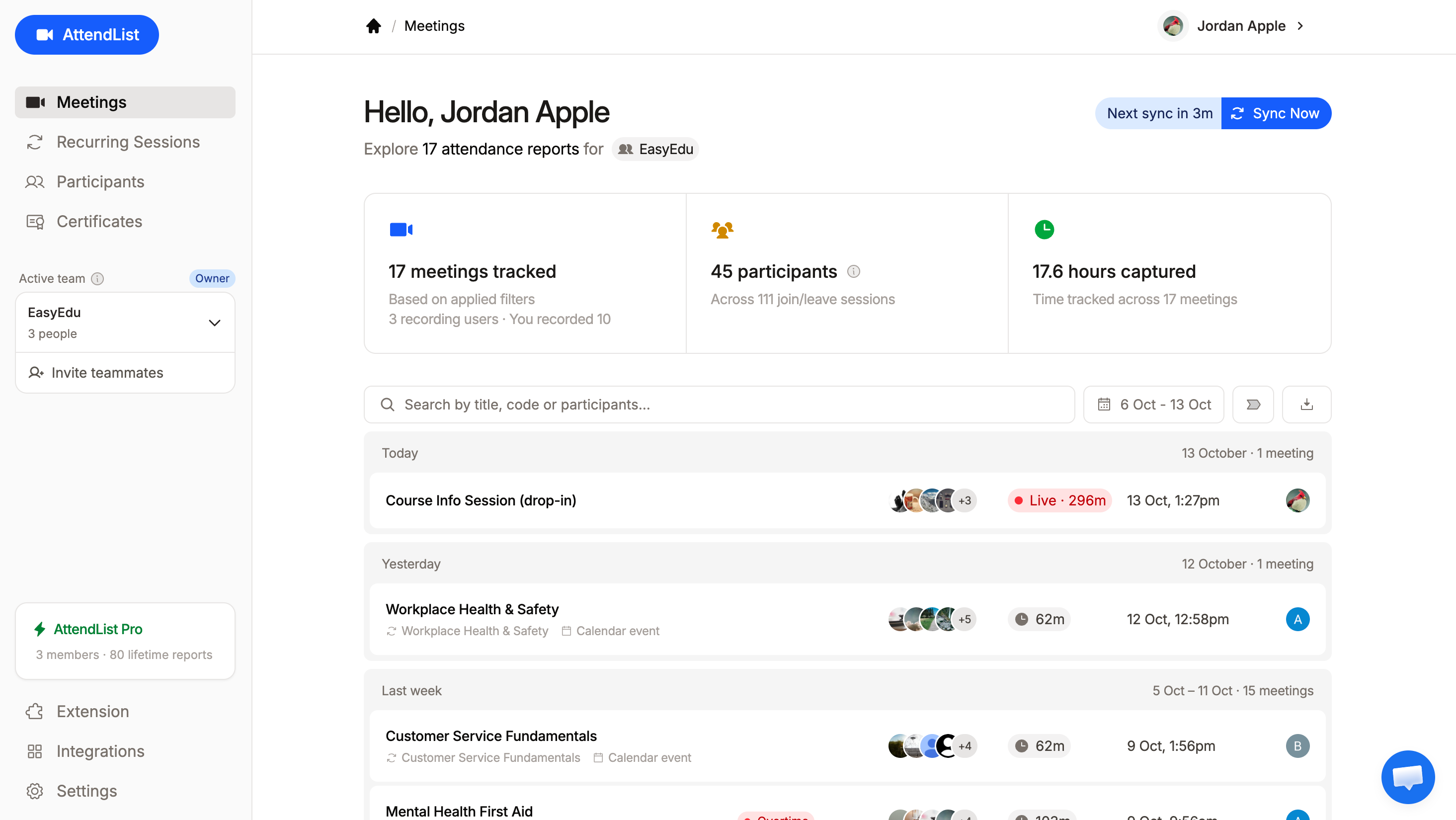Focus the meeting search field
1456x820 pixels.
pos(719,405)
